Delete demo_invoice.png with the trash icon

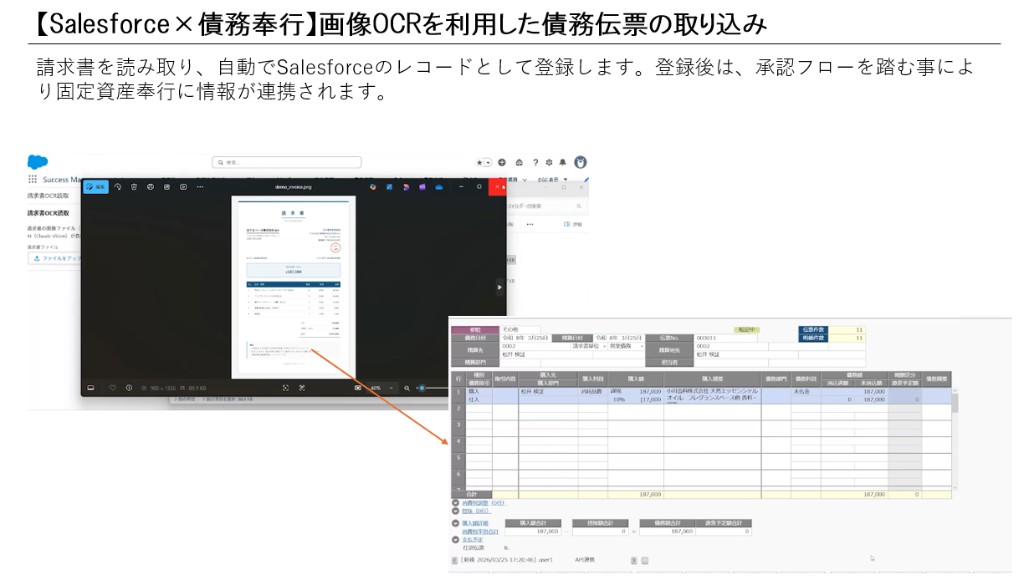(x=132, y=186)
